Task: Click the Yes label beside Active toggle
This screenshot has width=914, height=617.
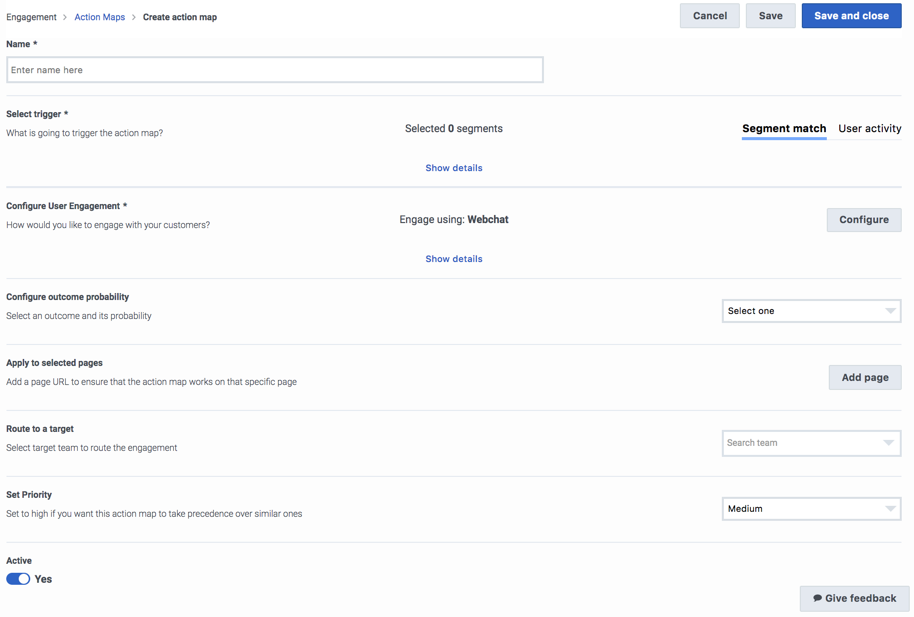Action: [x=43, y=579]
